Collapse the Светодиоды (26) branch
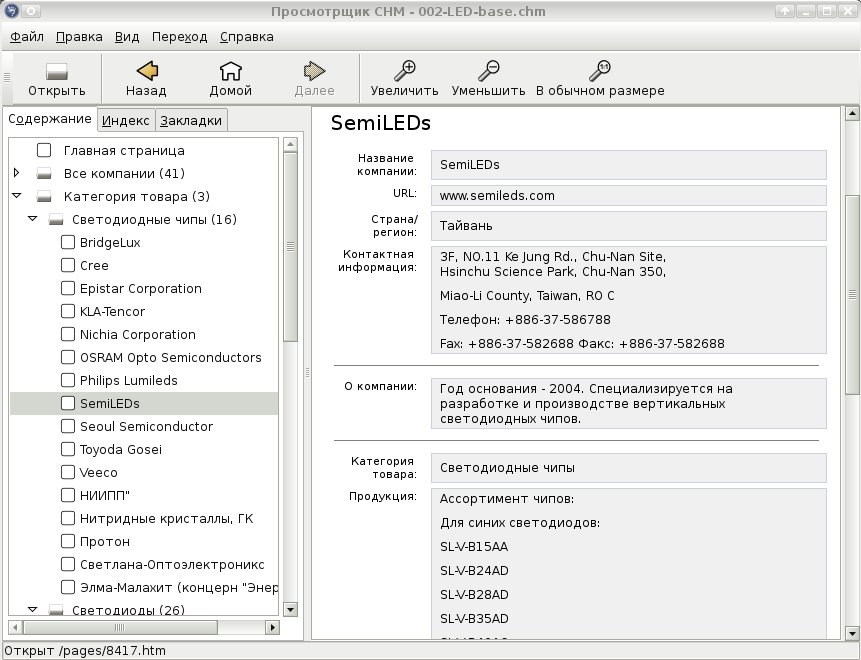This screenshot has height=660, width=861. pos(32,609)
